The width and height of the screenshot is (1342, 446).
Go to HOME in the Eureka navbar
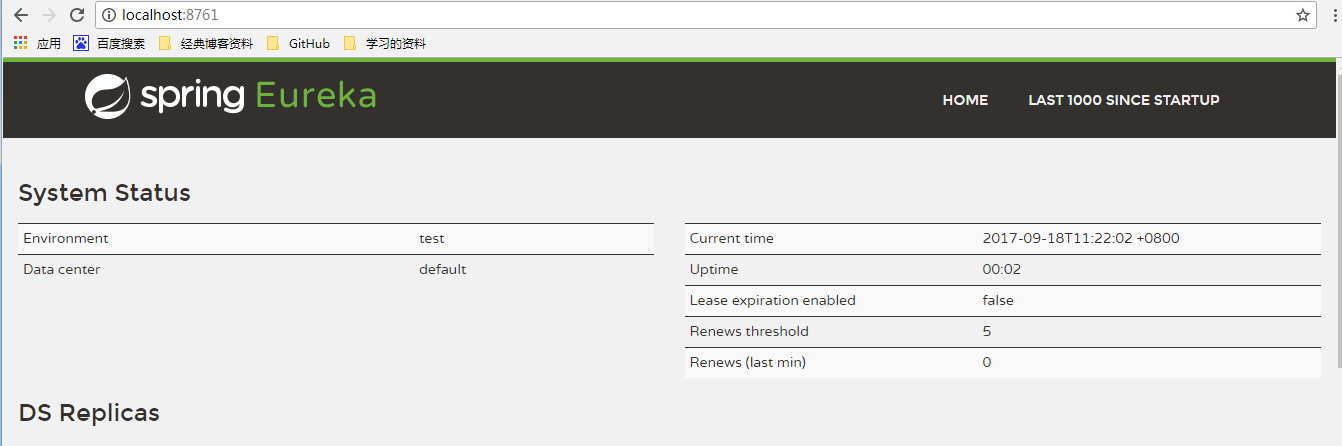tap(965, 100)
